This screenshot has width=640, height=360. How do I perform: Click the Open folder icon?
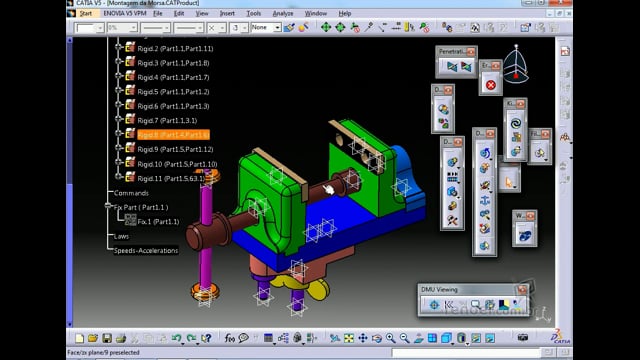click(x=93, y=338)
